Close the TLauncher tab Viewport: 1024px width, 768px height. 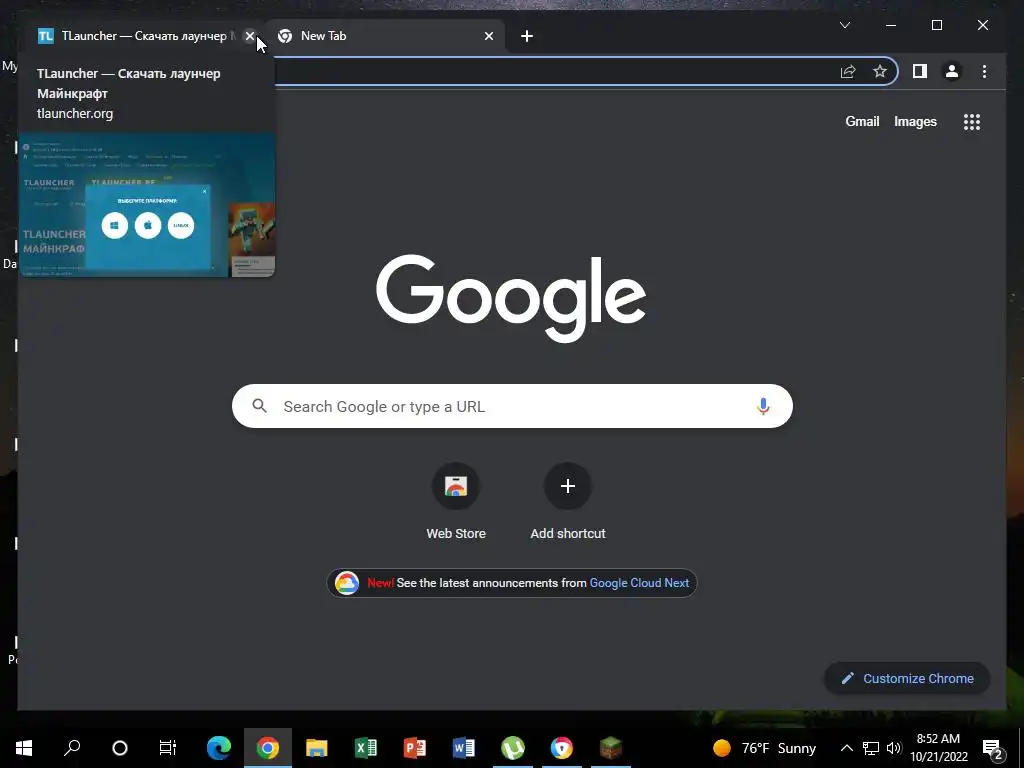[249, 36]
